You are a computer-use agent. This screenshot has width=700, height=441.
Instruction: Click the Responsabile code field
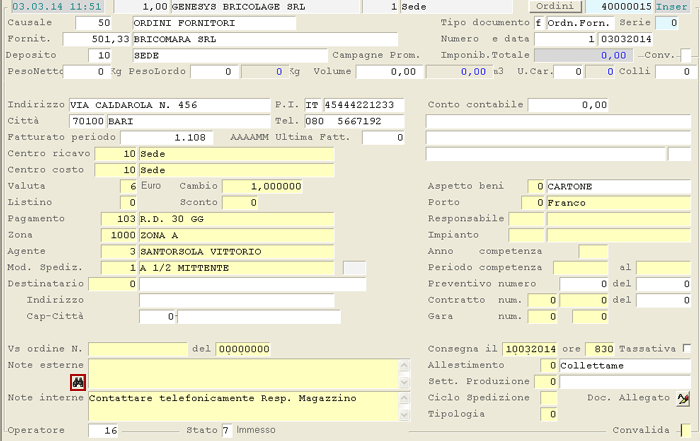coord(526,219)
